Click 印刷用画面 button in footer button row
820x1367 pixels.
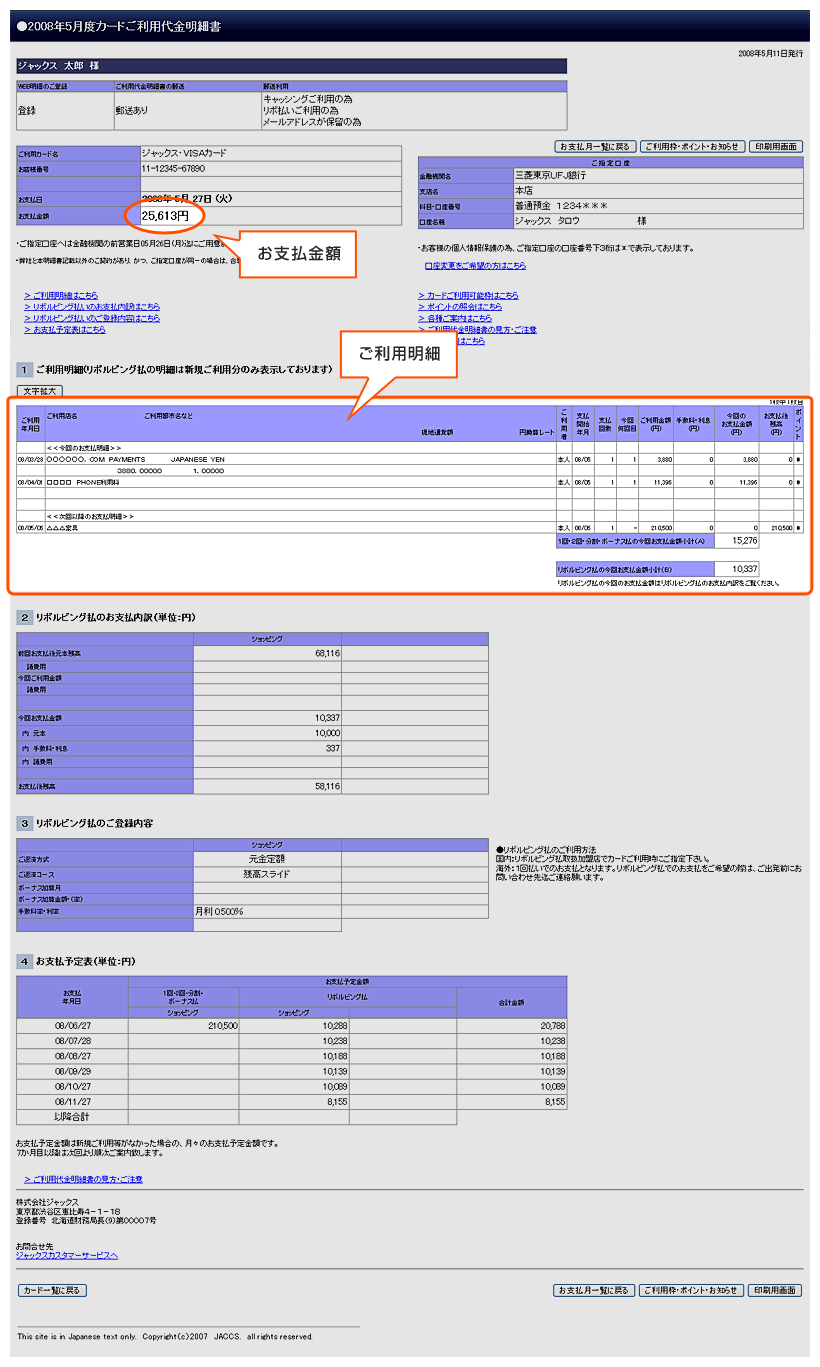click(775, 1290)
